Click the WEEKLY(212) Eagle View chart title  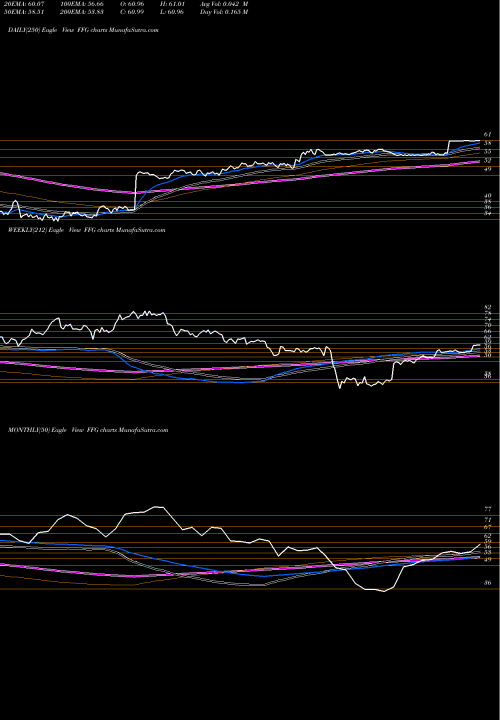(86, 230)
